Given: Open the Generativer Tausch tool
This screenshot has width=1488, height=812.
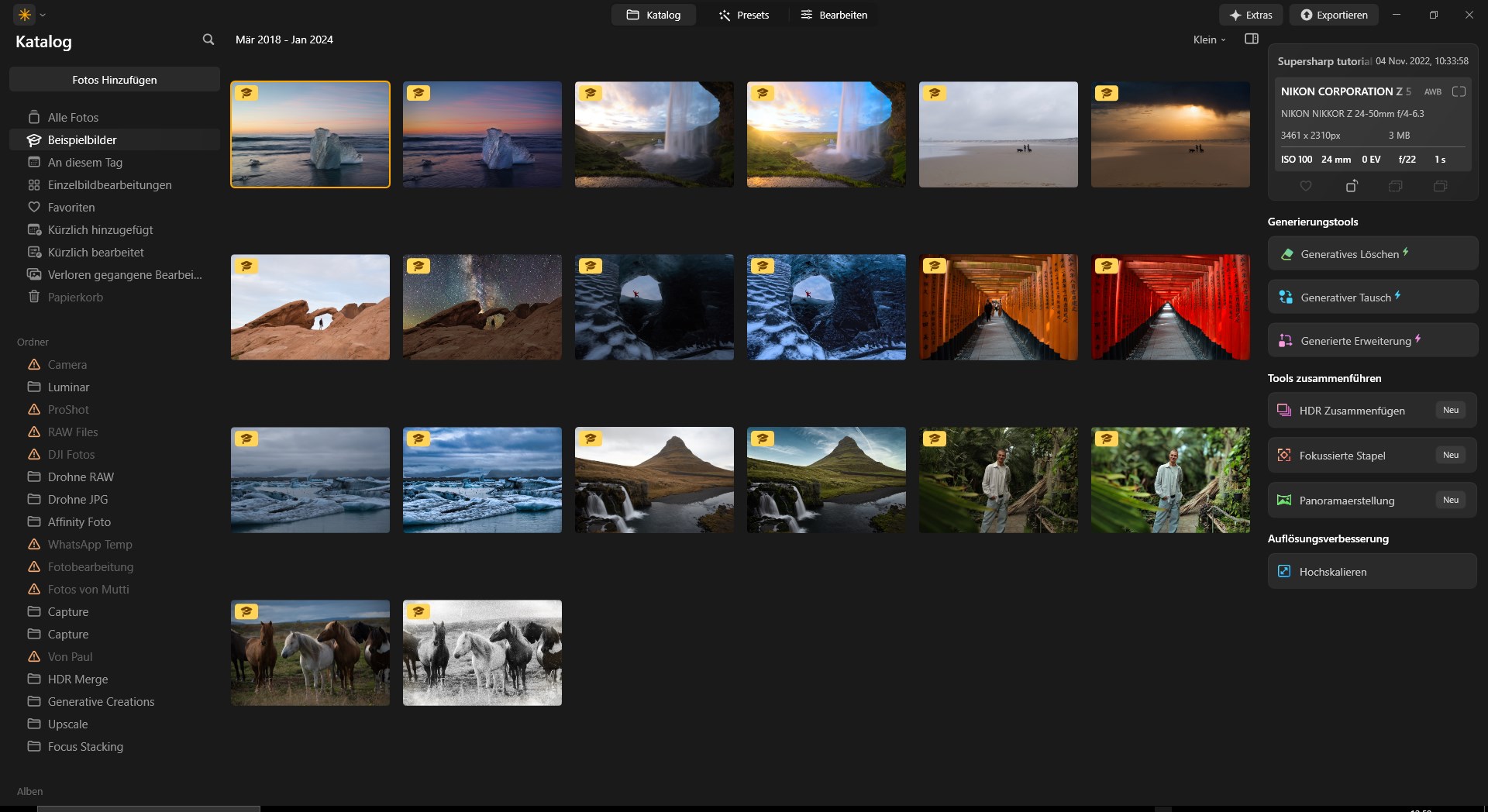Looking at the screenshot, I should point(1372,296).
